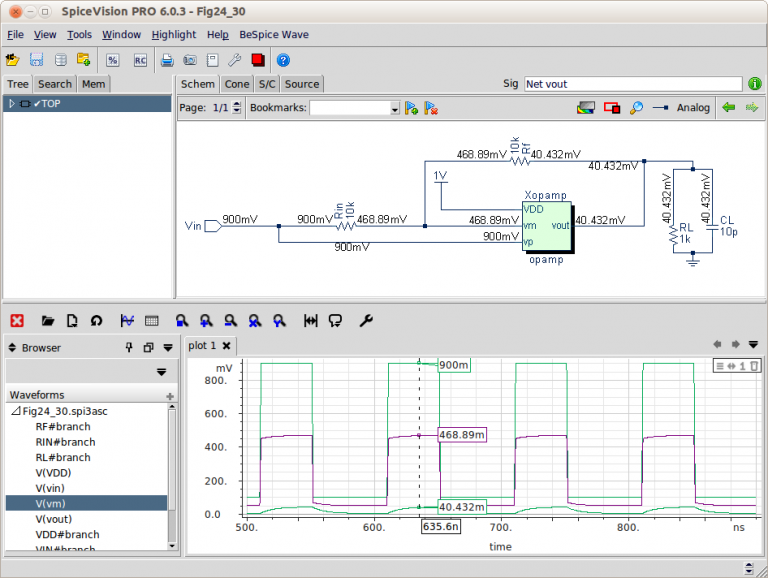
Task: Click the printer icon in the toolbar
Action: click(168, 60)
